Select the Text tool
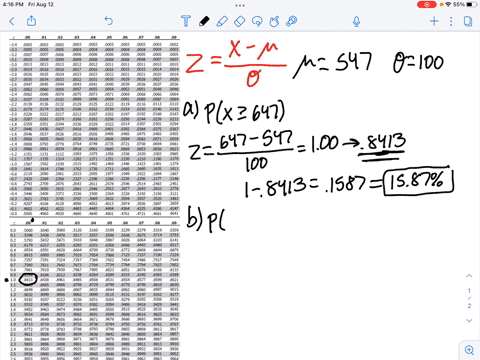The width and height of the screenshot is (480, 360). [186, 21]
